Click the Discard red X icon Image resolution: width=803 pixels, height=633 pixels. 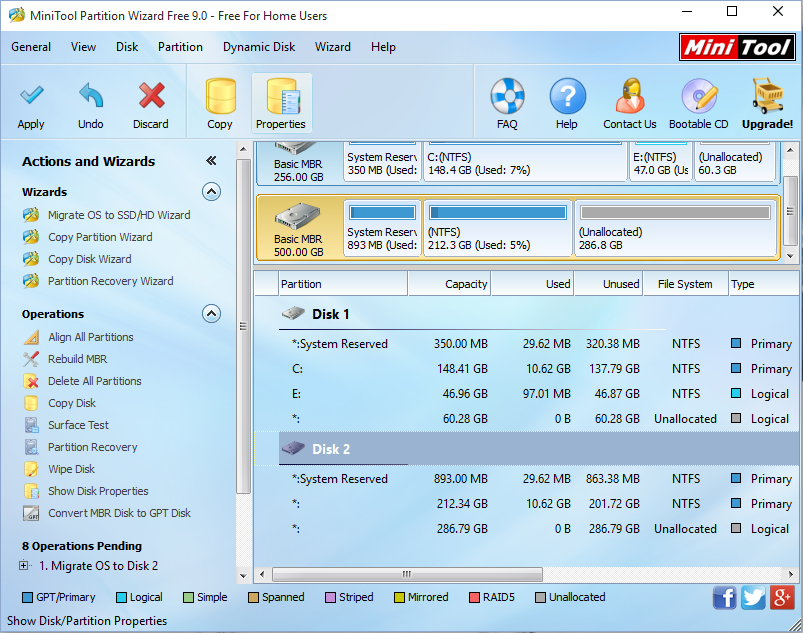pos(151,95)
